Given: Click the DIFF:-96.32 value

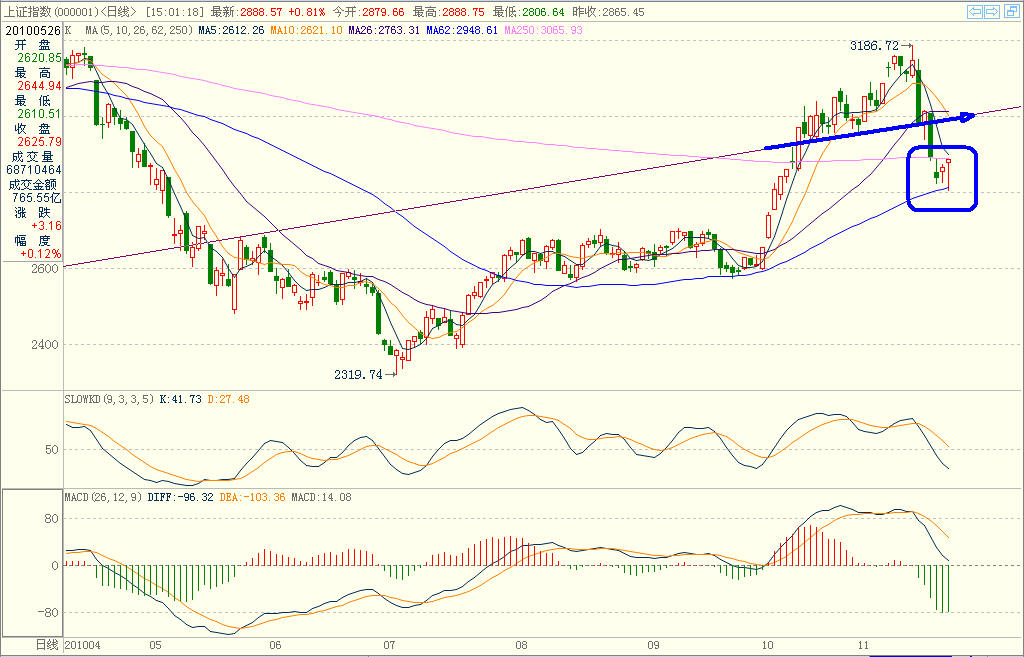Looking at the screenshot, I should point(180,498).
